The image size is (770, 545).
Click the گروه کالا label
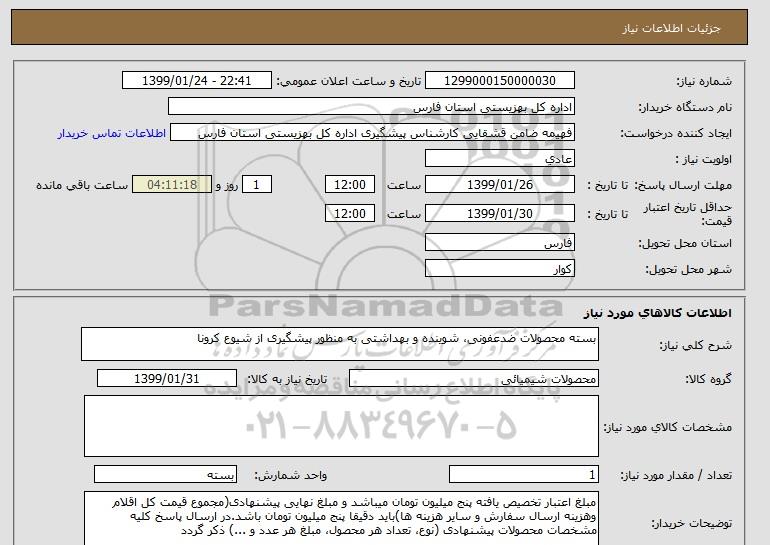pyautogui.click(x=708, y=379)
